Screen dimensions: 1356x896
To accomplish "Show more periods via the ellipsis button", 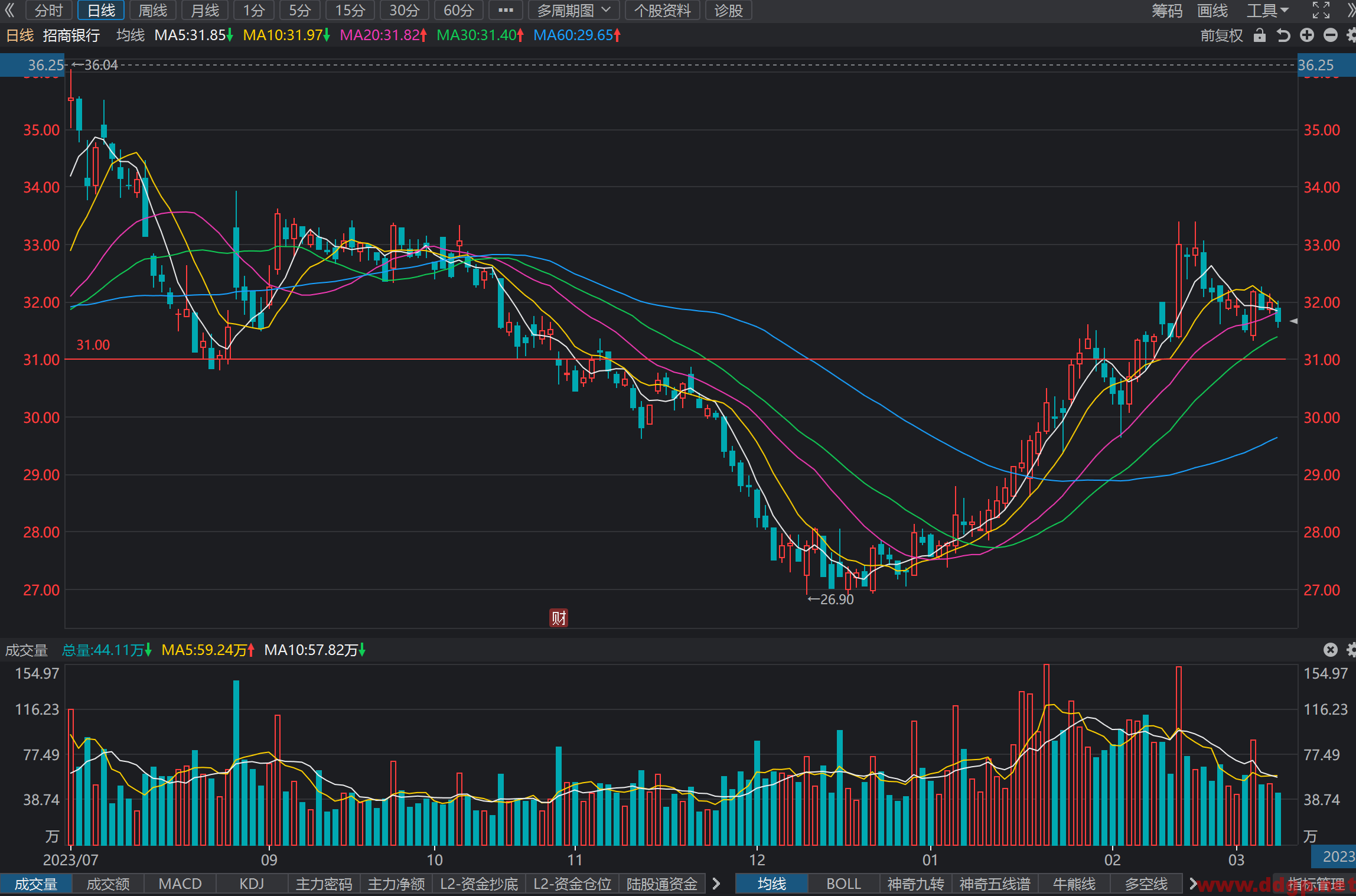I will point(506,10).
